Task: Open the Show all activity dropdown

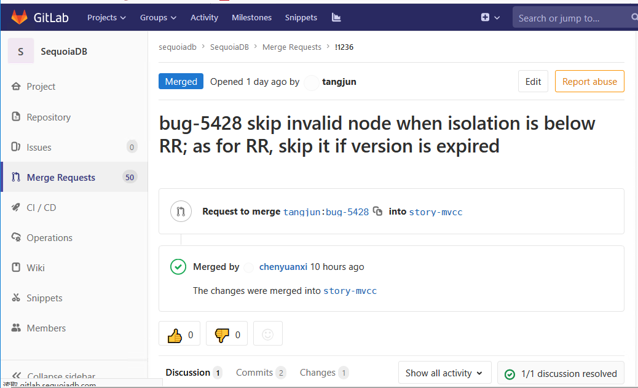Action: (445, 373)
